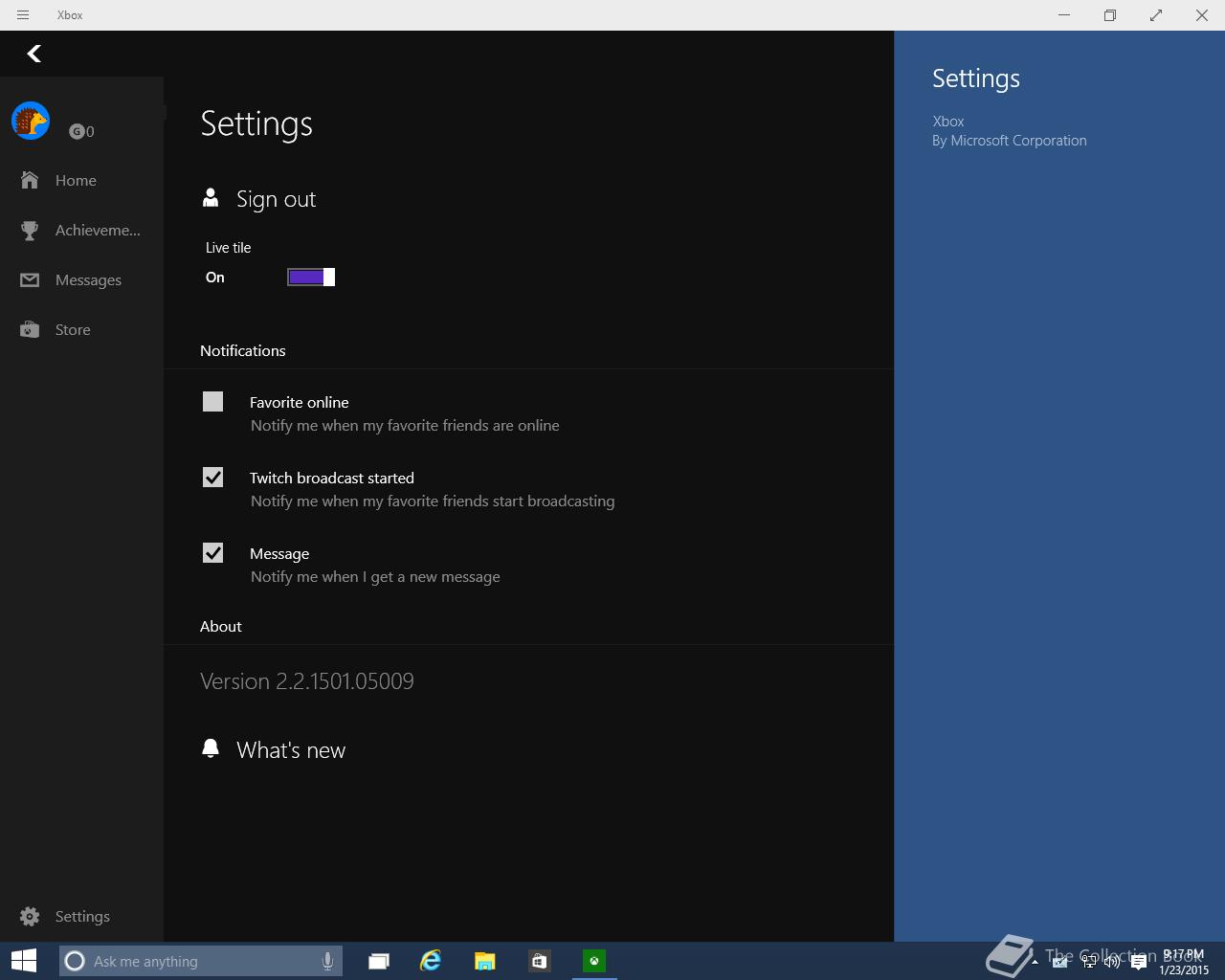Click the Xbox app taskbar icon

[594, 961]
